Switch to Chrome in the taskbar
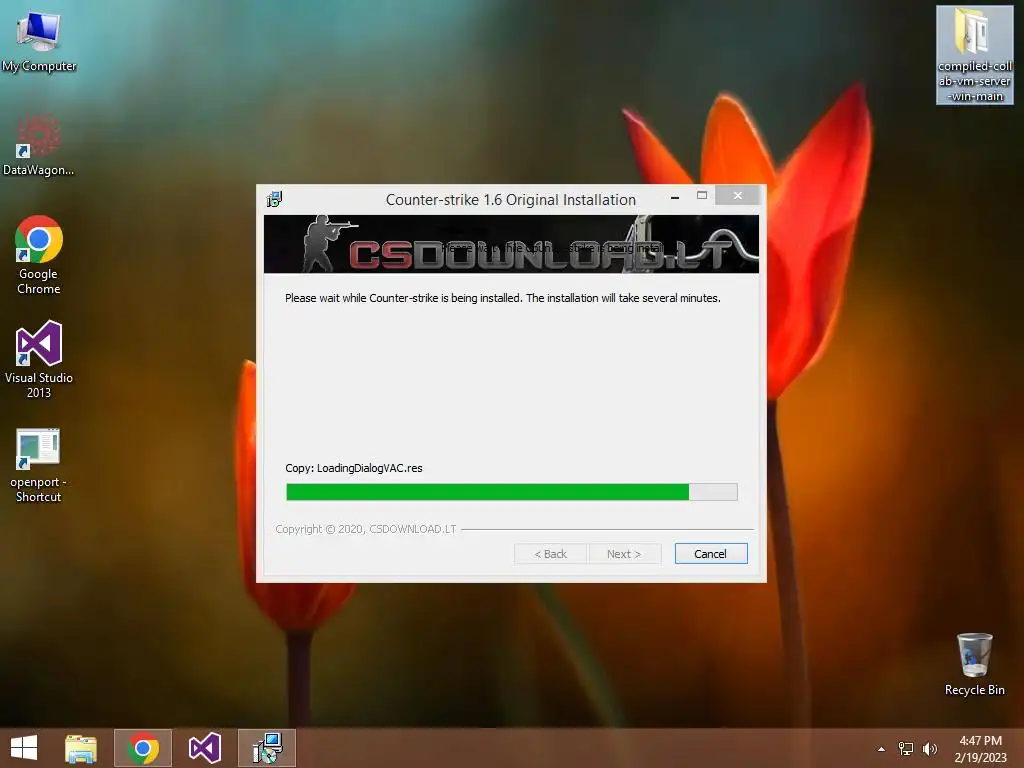 tap(143, 748)
